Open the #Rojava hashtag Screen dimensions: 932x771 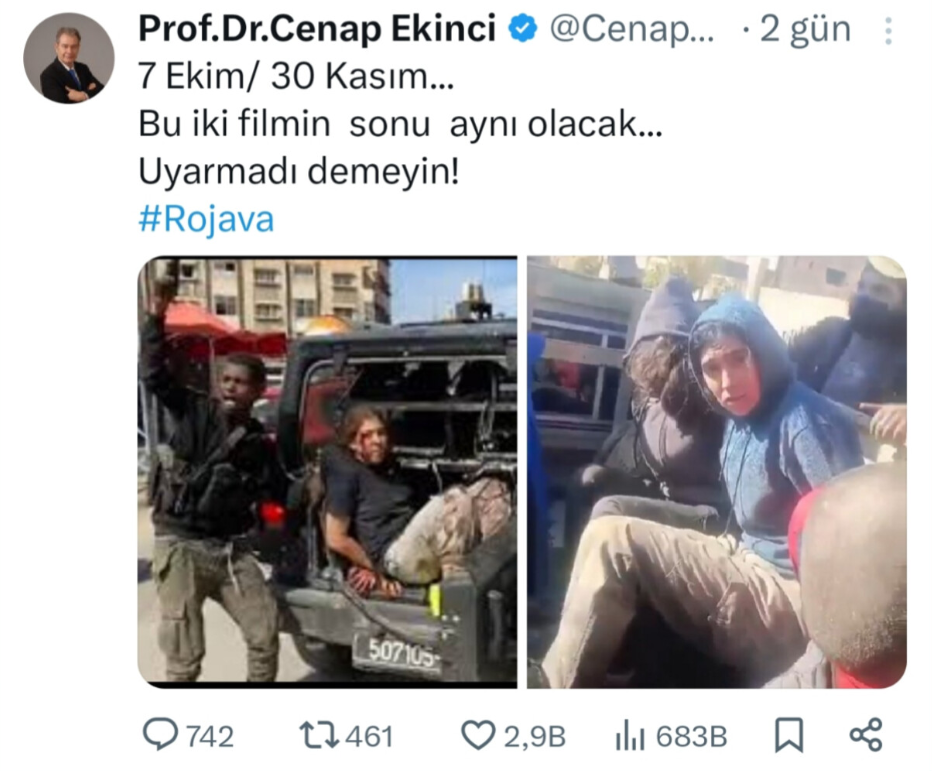click(206, 219)
